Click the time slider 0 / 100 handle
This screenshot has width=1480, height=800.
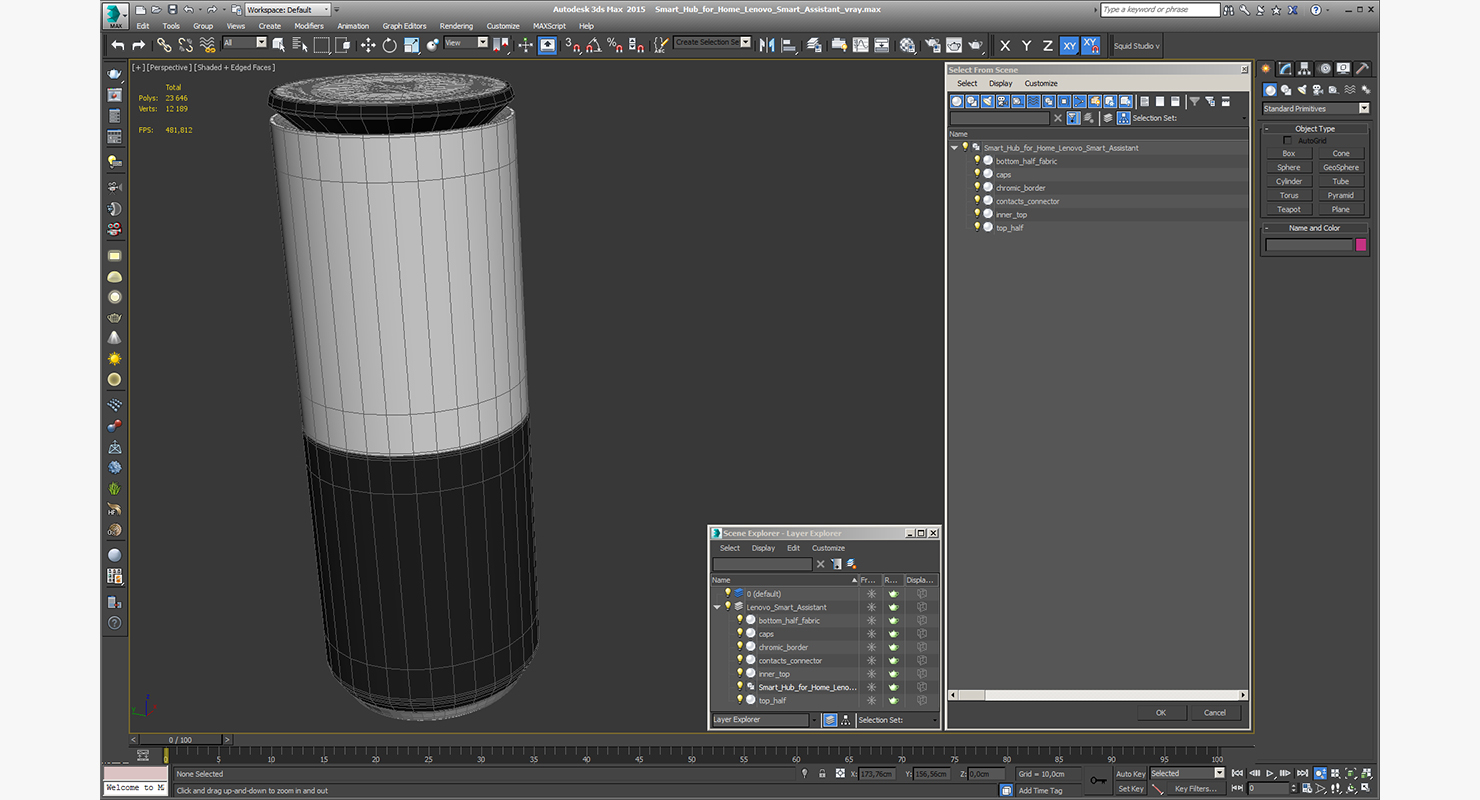tap(180, 740)
